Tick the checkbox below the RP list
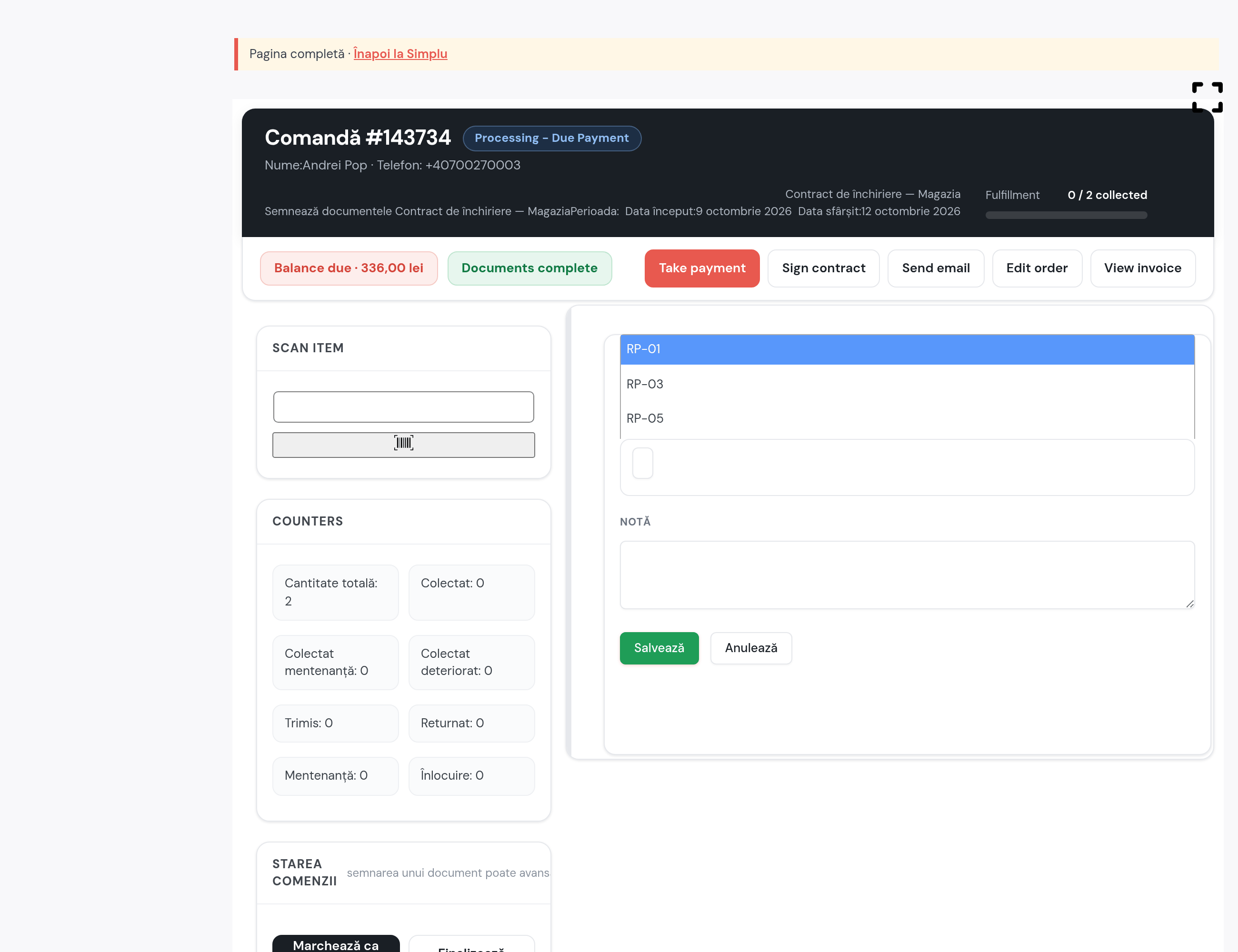Screen dimensions: 1238x952 [642, 463]
